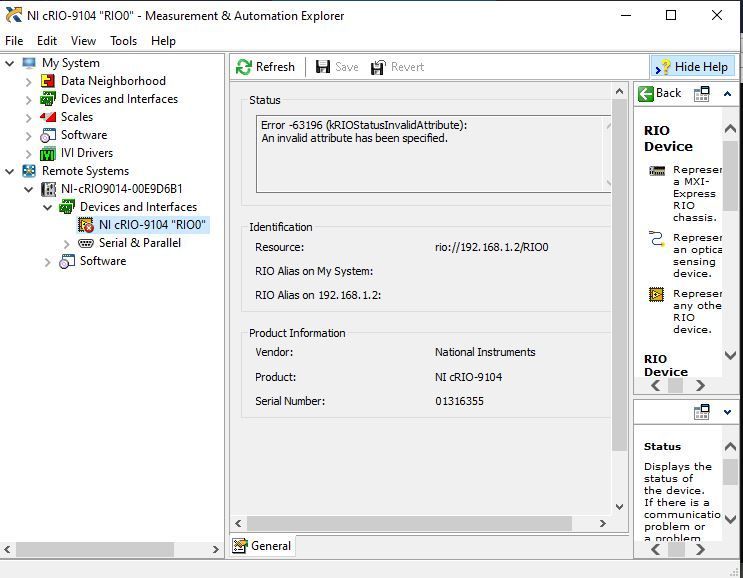The height and width of the screenshot is (578, 743).
Task: Click the MXI-Express RIO chassis icon
Action: click(x=657, y=171)
